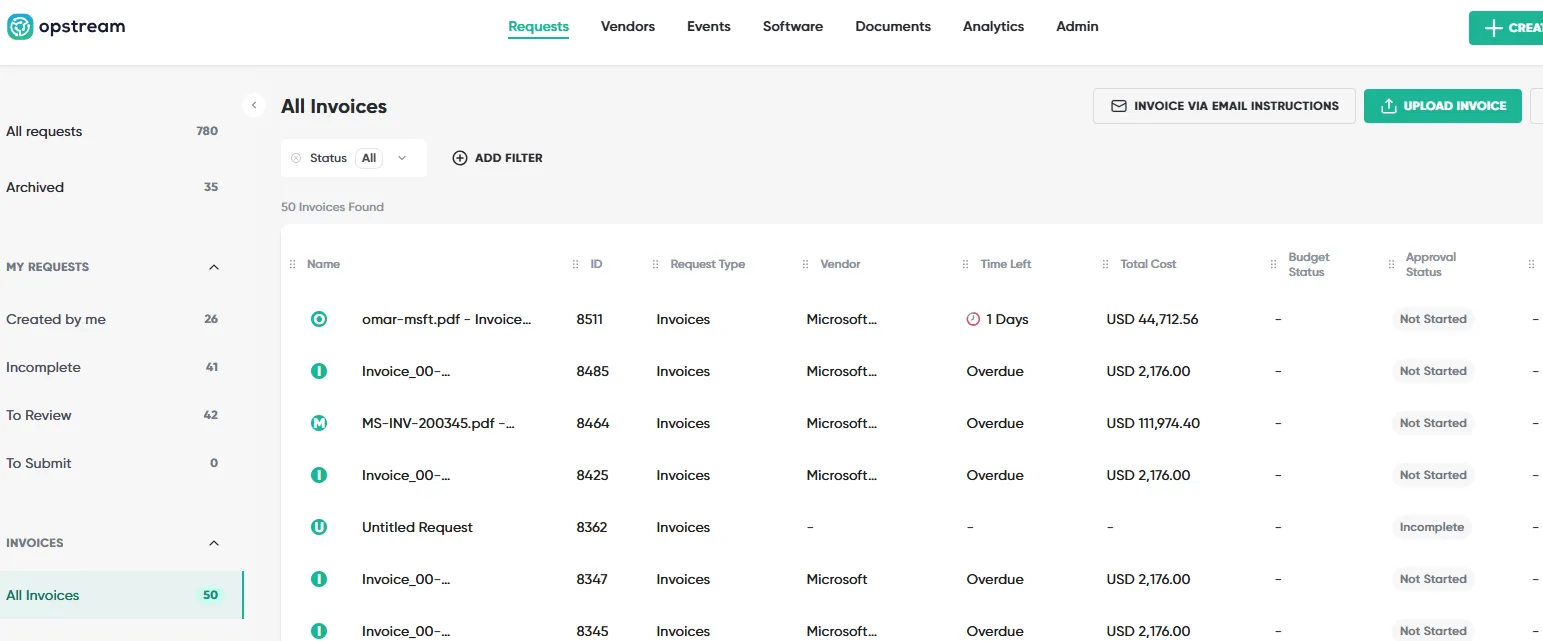This screenshot has width=1543, height=641.
Task: Click the avatar icon for request 8485
Action: 319,371
